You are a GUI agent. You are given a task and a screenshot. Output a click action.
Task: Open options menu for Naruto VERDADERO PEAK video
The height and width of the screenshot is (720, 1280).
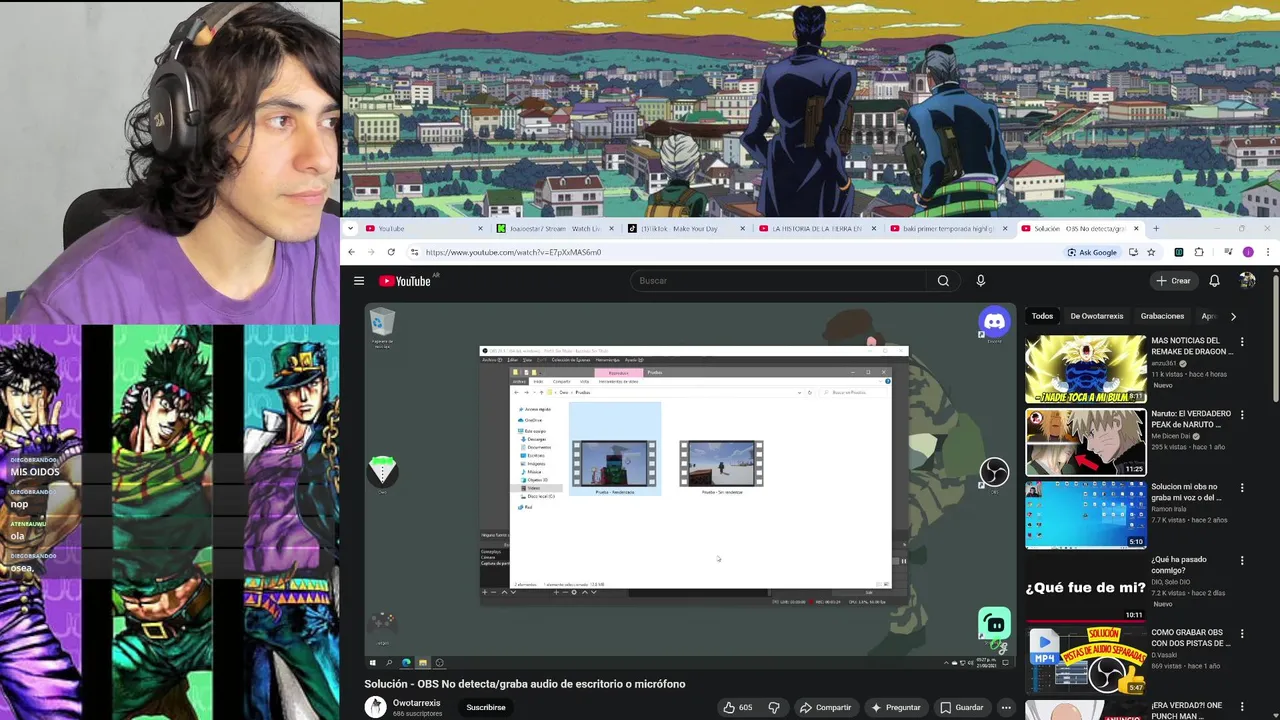[x=1242, y=415]
